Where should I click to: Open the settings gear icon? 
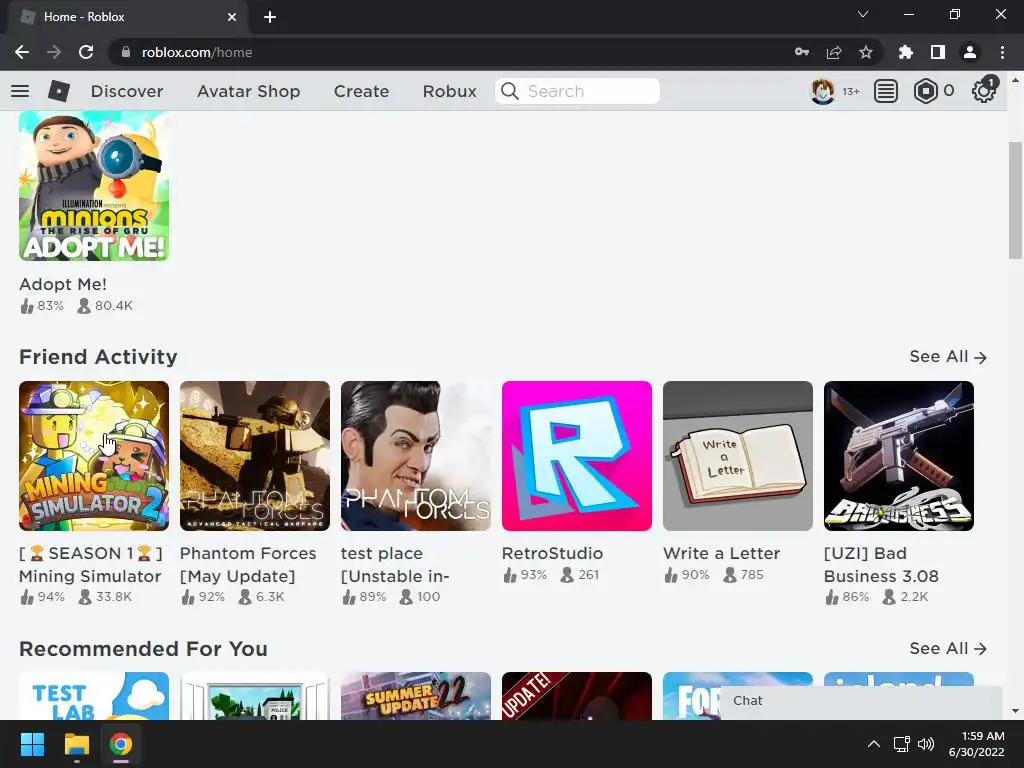(x=984, y=91)
